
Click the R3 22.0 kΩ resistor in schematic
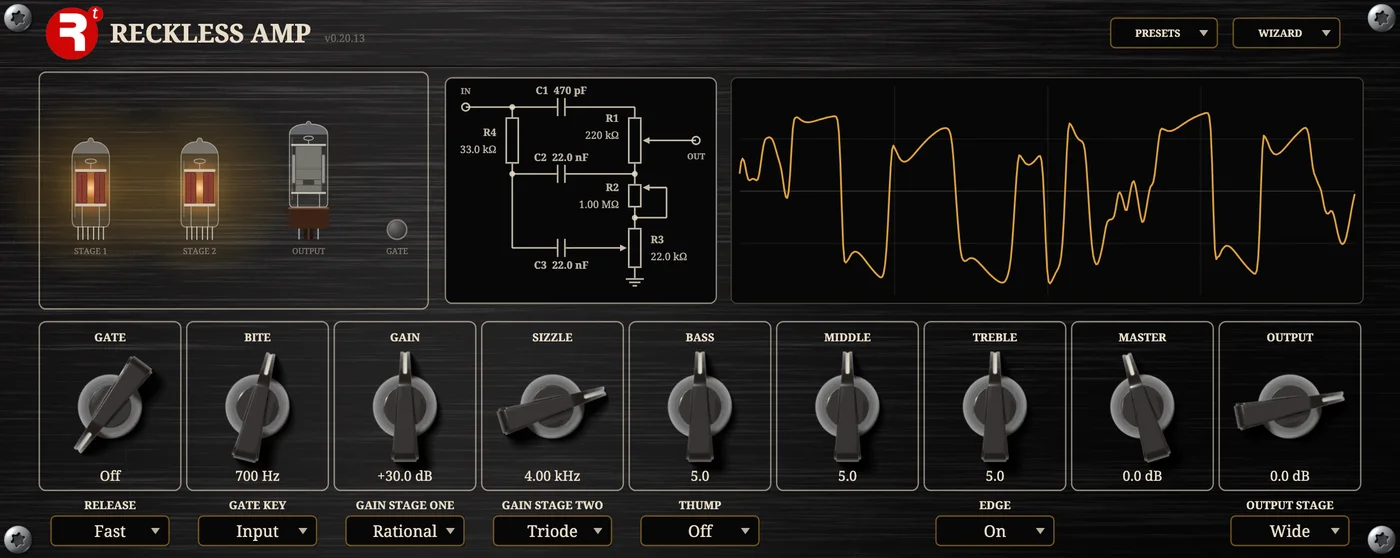coord(634,248)
